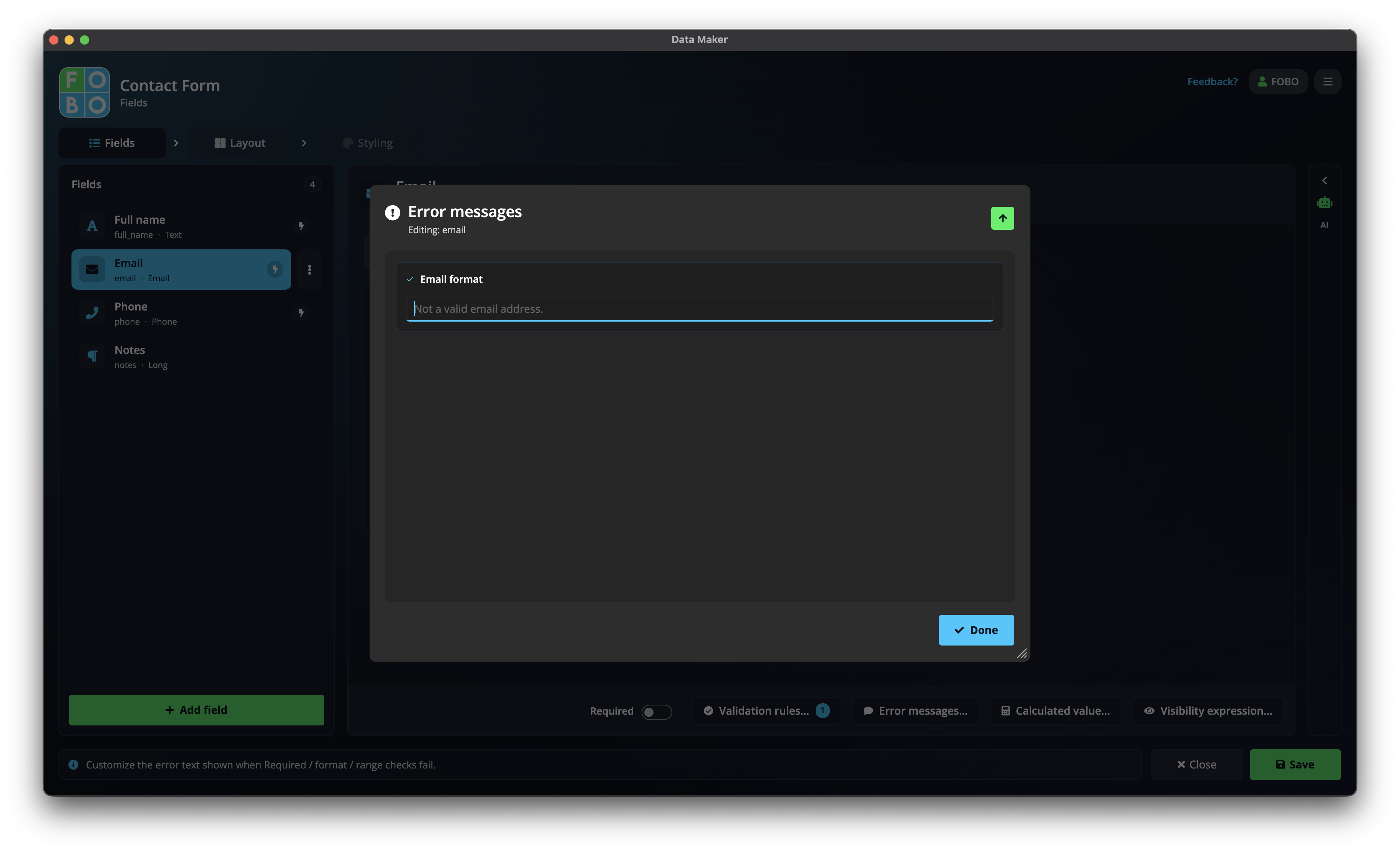Click the fields count badge showing 4
Image resolution: width=1400 pixels, height=853 pixels.
pos(312,184)
